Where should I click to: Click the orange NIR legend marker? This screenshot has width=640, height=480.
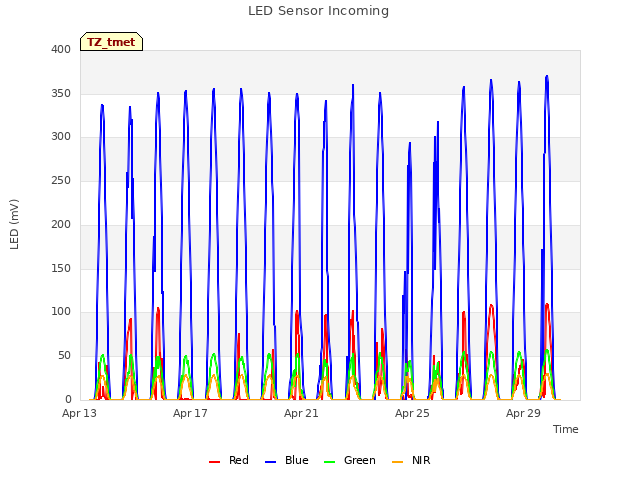[x=397, y=462]
